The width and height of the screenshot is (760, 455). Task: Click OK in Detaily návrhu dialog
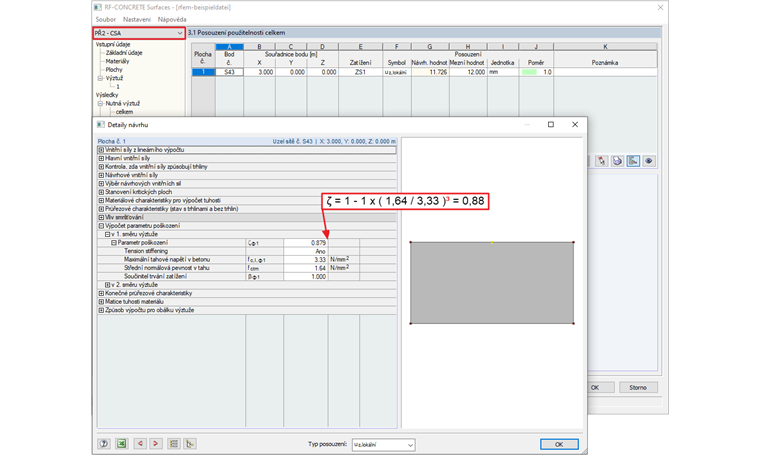click(559, 444)
